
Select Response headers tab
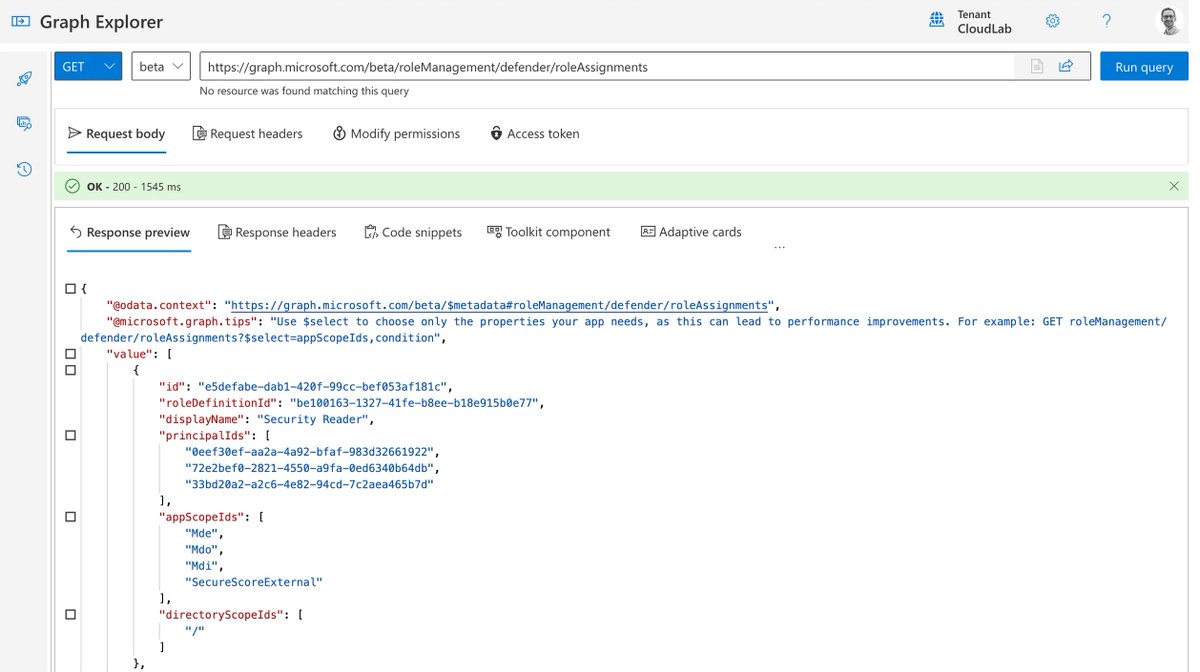[277, 232]
